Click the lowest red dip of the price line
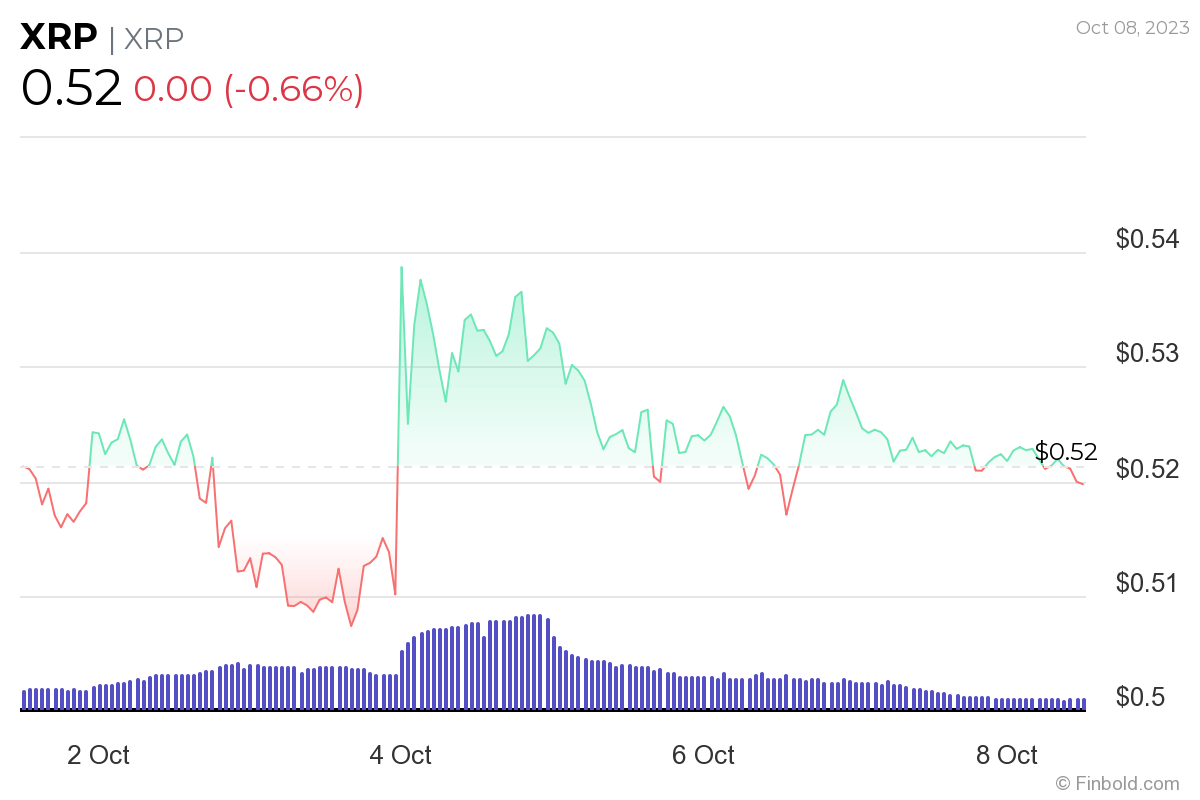Viewport: 1200px width, 800px height. point(351,625)
